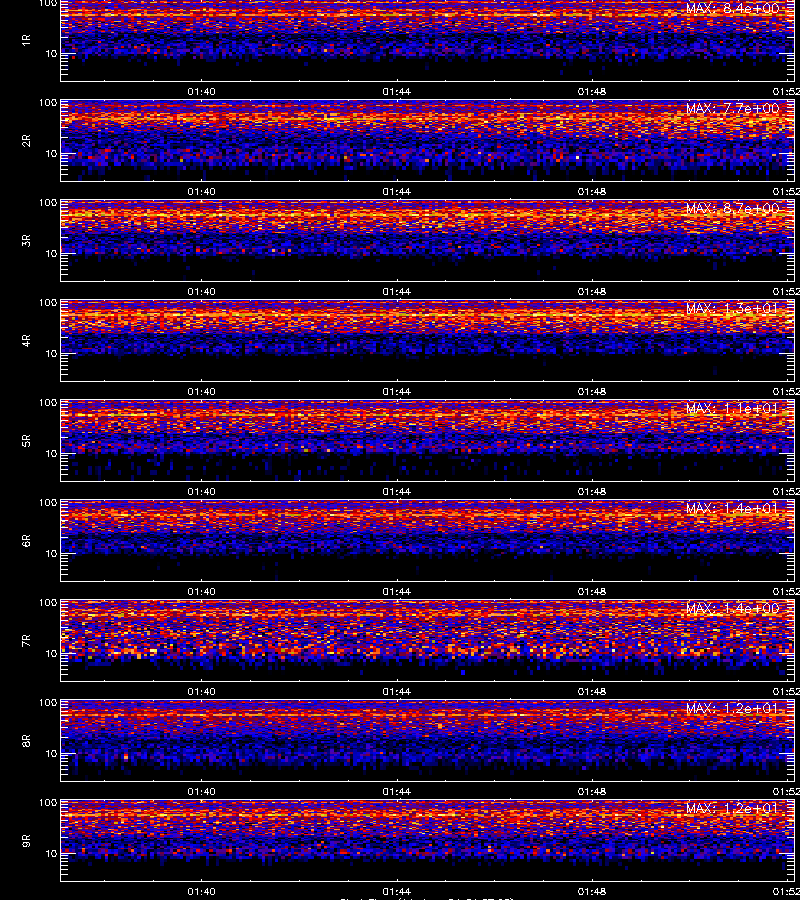Screen dimensions: 800x900
Task: Click inside the 3R spectrogram panel
Action: pyautogui.click(x=428, y=240)
